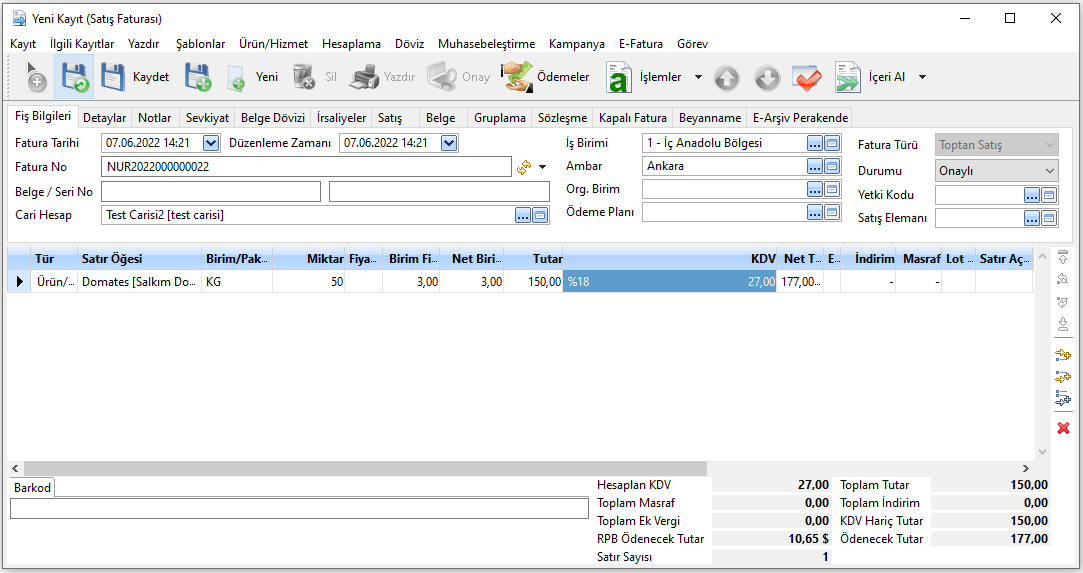Viewport: 1083px width, 573px height.
Task: Click Ambar card detail icon
Action: pyautogui.click(x=832, y=166)
